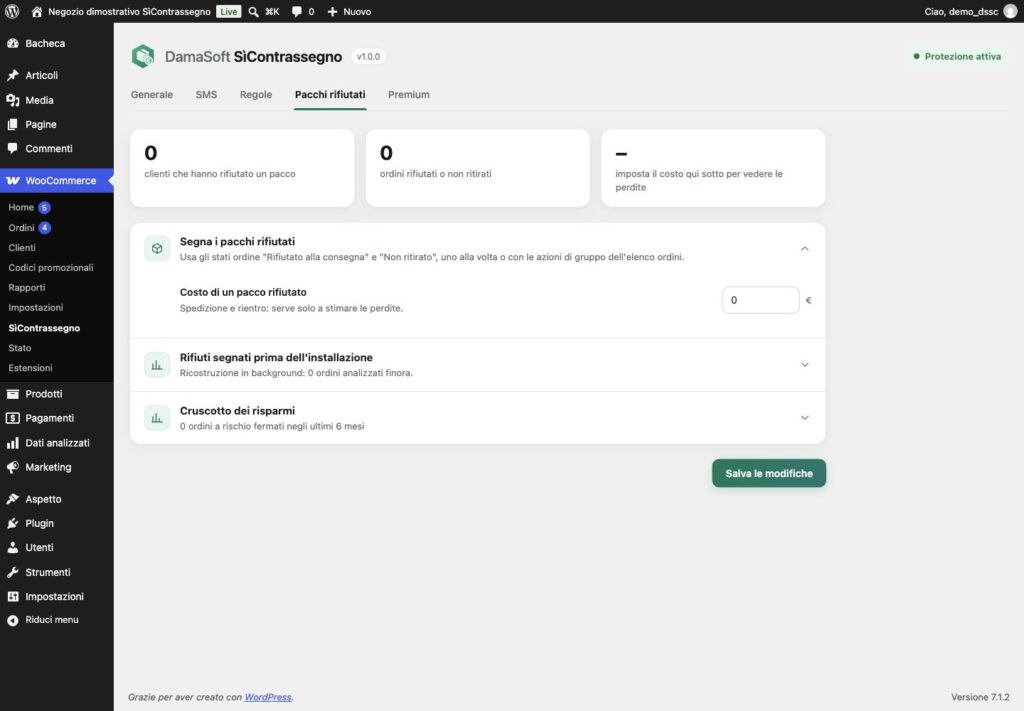
Task: Open the Premium tab
Action: (x=409, y=95)
